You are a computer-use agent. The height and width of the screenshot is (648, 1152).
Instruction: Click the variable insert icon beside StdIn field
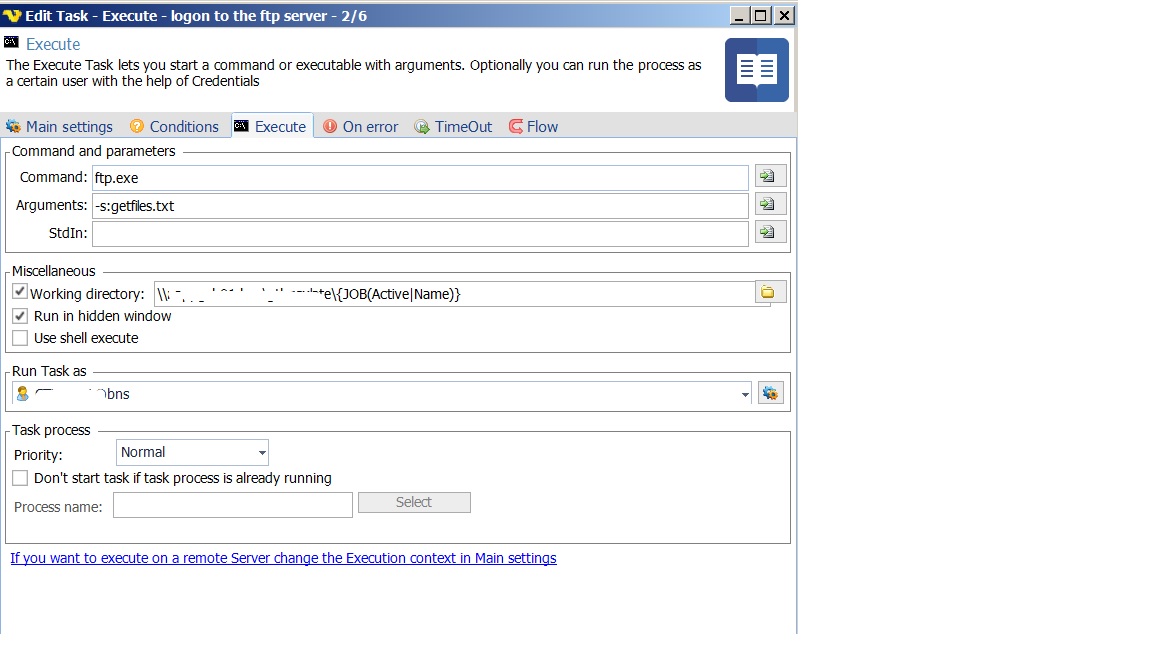[769, 232]
